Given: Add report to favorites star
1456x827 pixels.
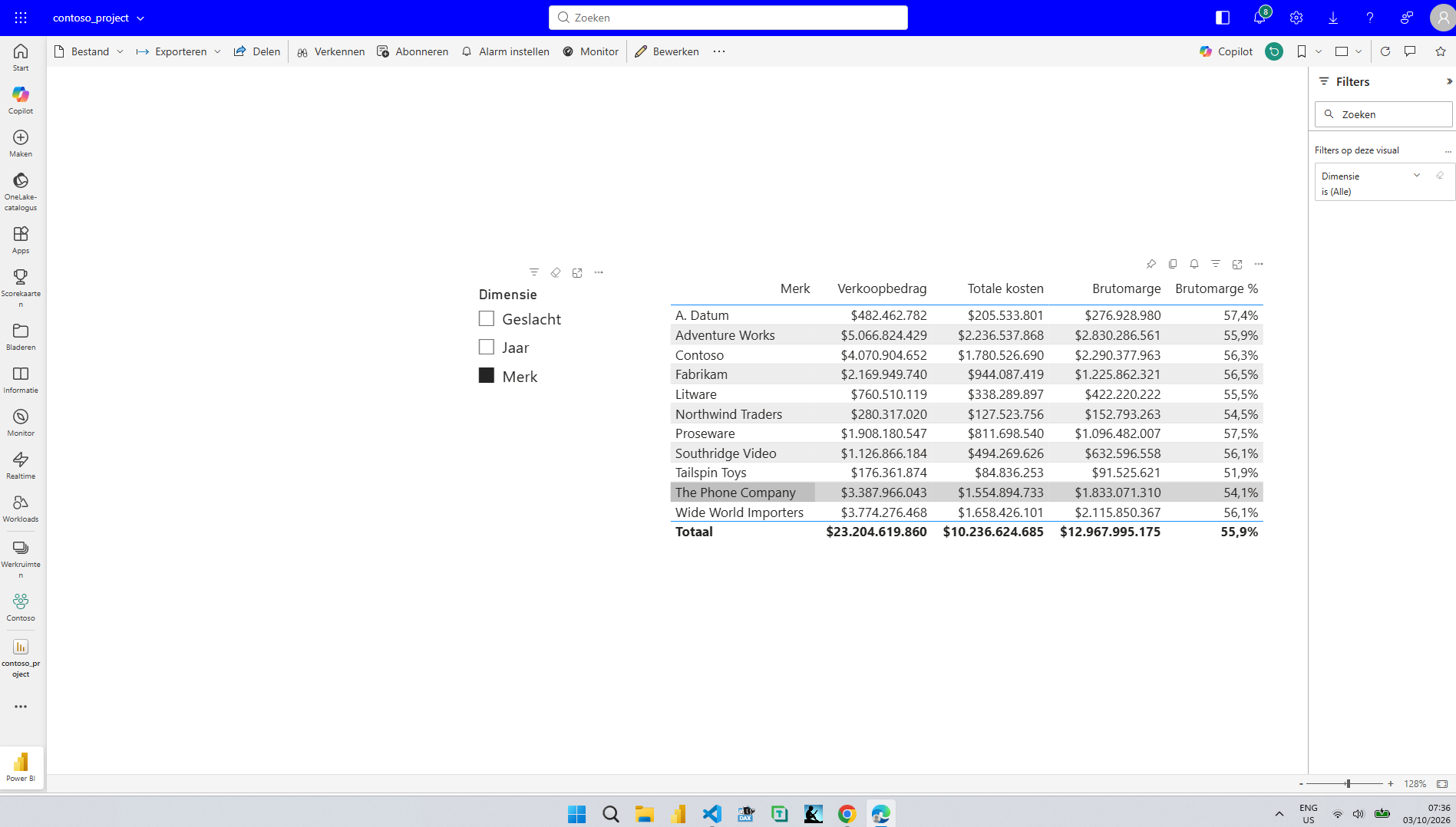Looking at the screenshot, I should tap(1441, 51).
